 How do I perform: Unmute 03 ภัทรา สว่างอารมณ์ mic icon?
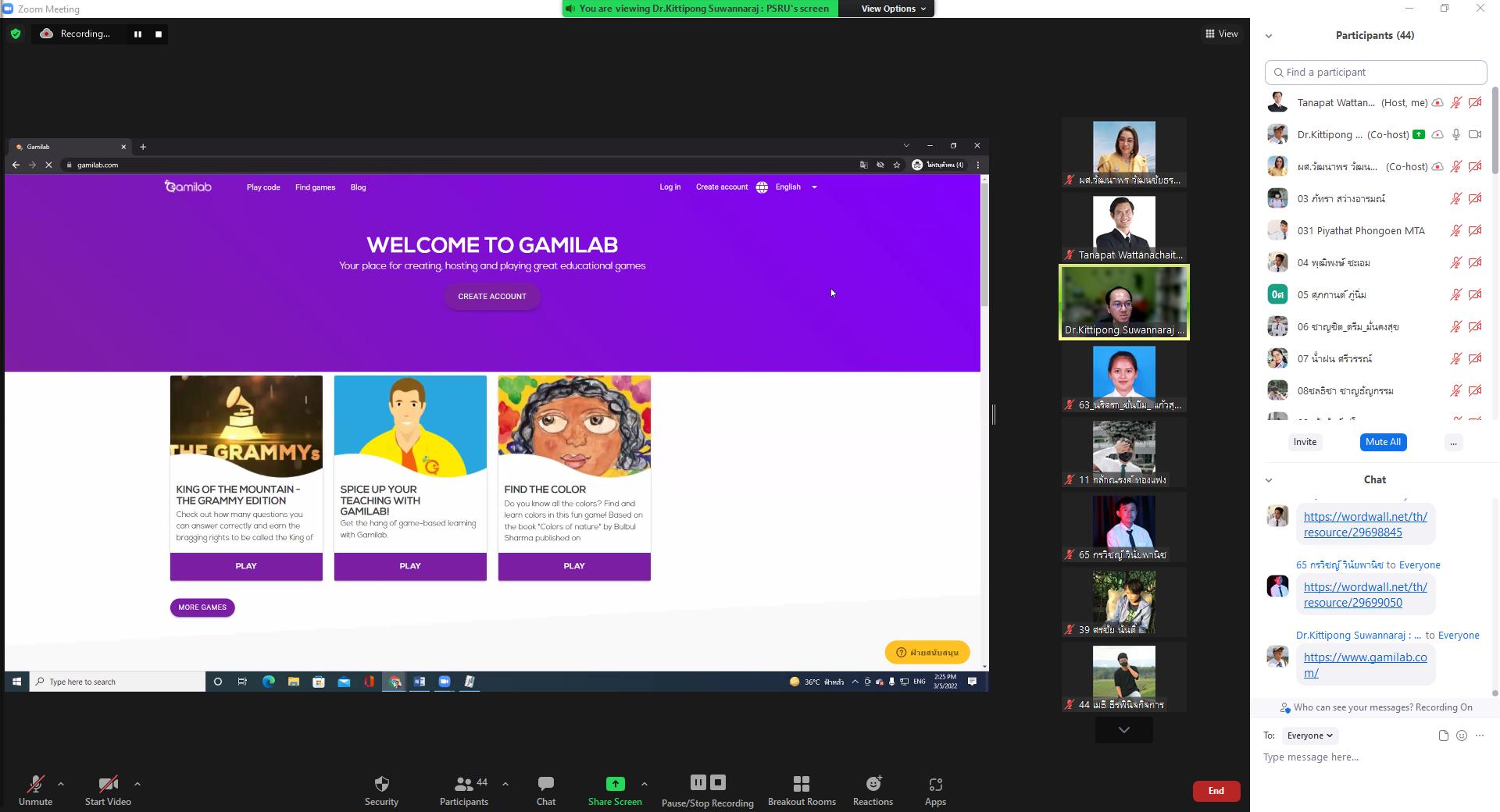1456,198
